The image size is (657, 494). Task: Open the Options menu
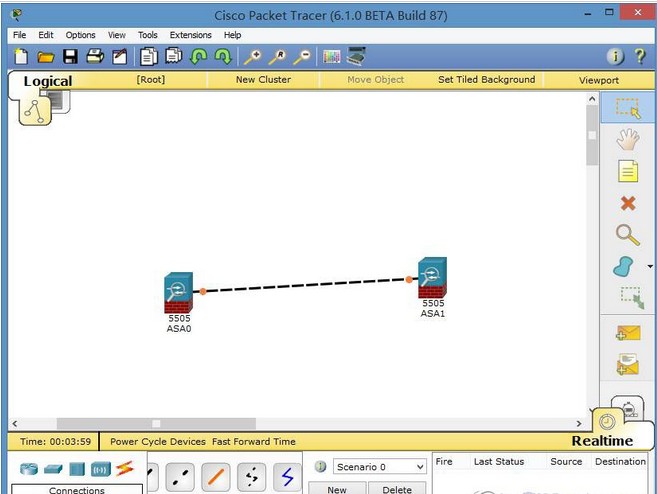pos(80,35)
